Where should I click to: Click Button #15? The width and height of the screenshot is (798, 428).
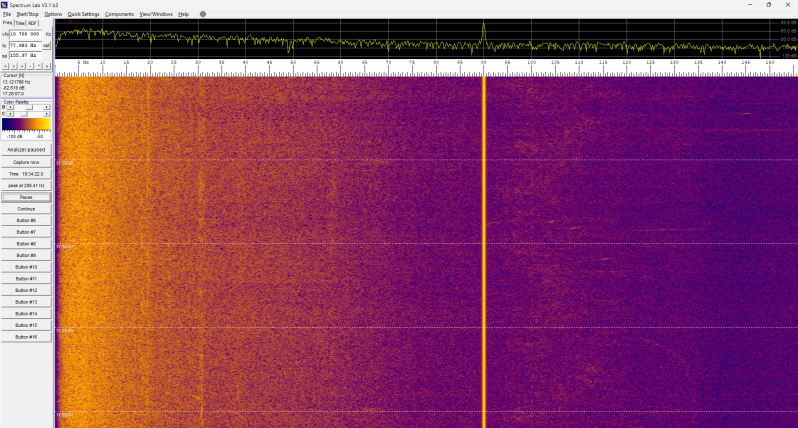tap(26, 325)
